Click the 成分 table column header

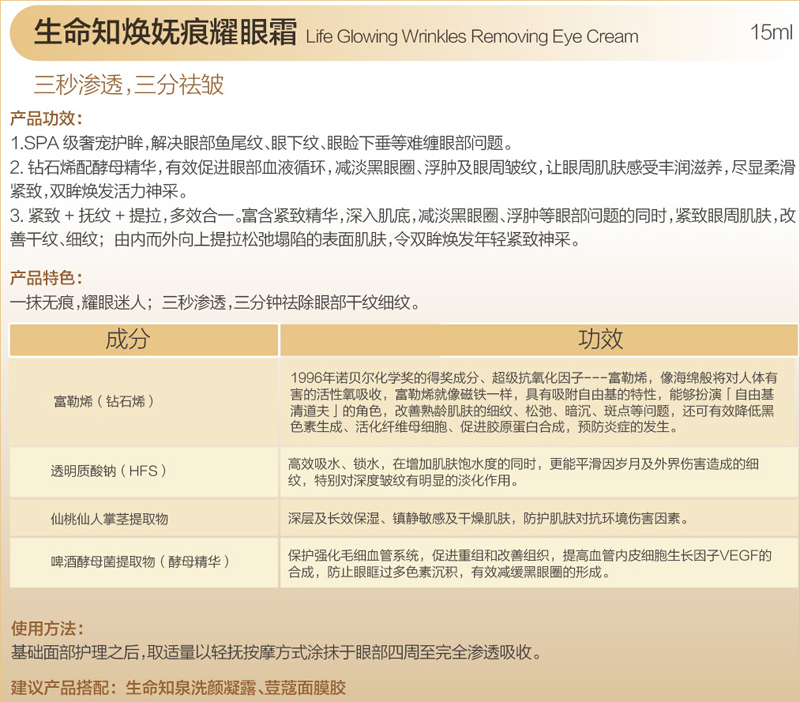point(127,339)
